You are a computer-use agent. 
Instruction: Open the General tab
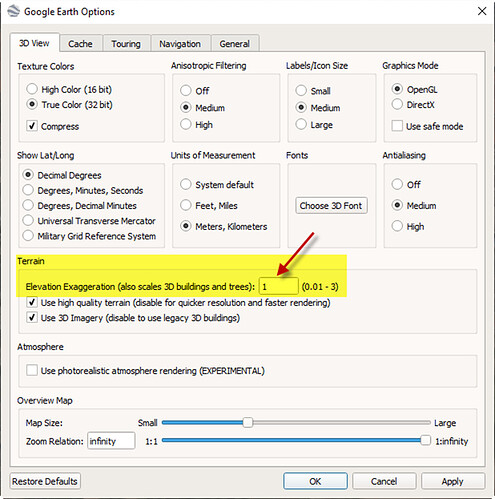tap(235, 44)
